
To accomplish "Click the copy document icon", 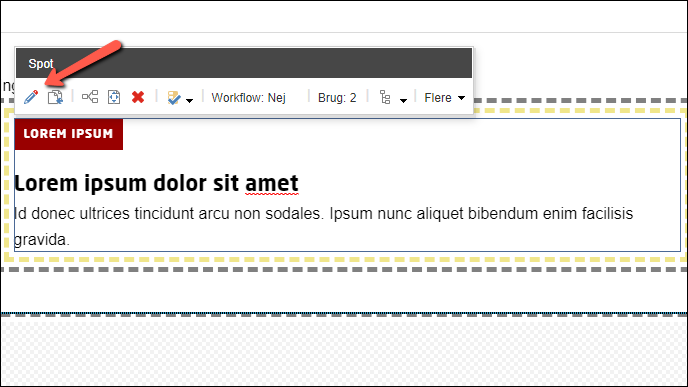I will (55, 97).
